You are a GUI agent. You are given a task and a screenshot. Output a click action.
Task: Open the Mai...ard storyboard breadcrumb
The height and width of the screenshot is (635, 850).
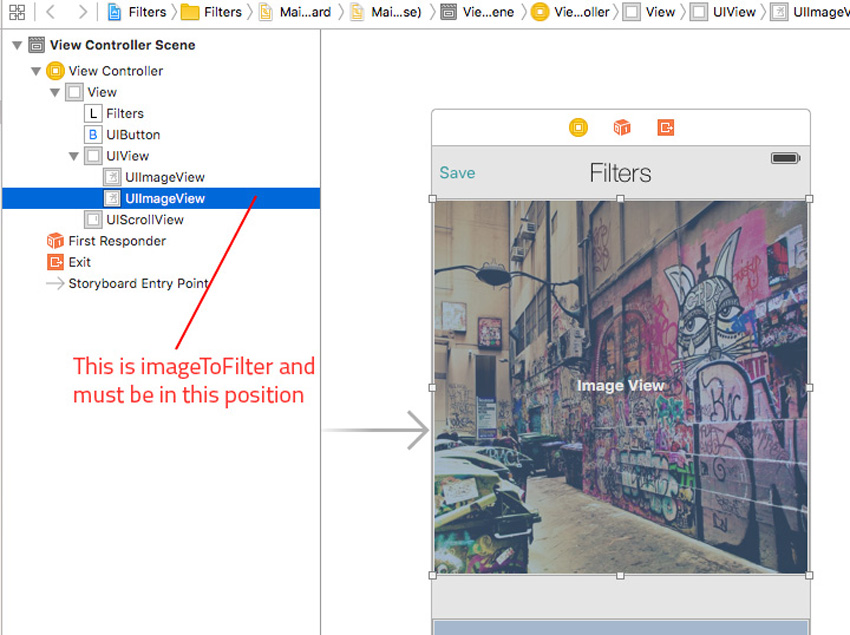(x=295, y=12)
